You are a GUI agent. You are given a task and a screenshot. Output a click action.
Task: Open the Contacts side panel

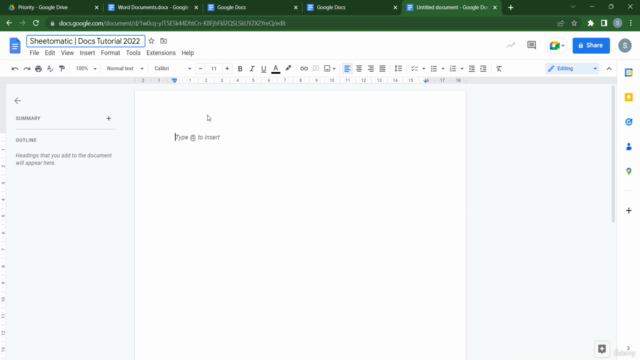tap(629, 147)
